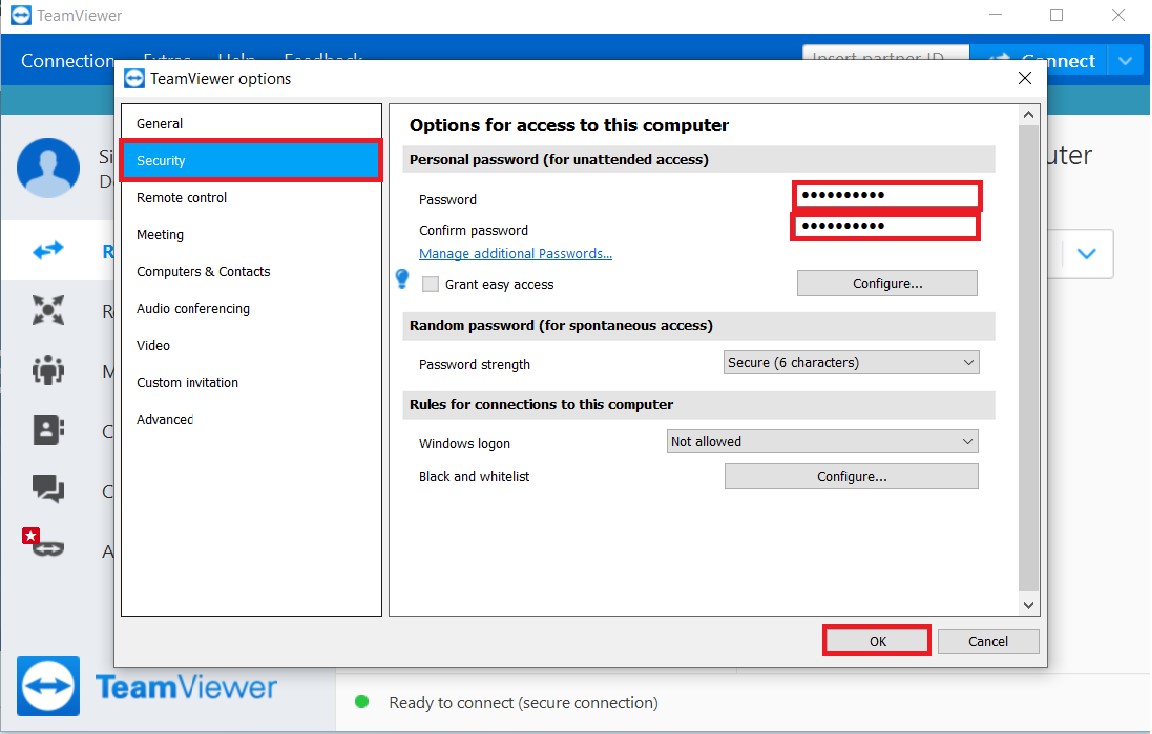Click the blue lightbulb hint icon
This screenshot has width=1152, height=734.
pos(402,279)
